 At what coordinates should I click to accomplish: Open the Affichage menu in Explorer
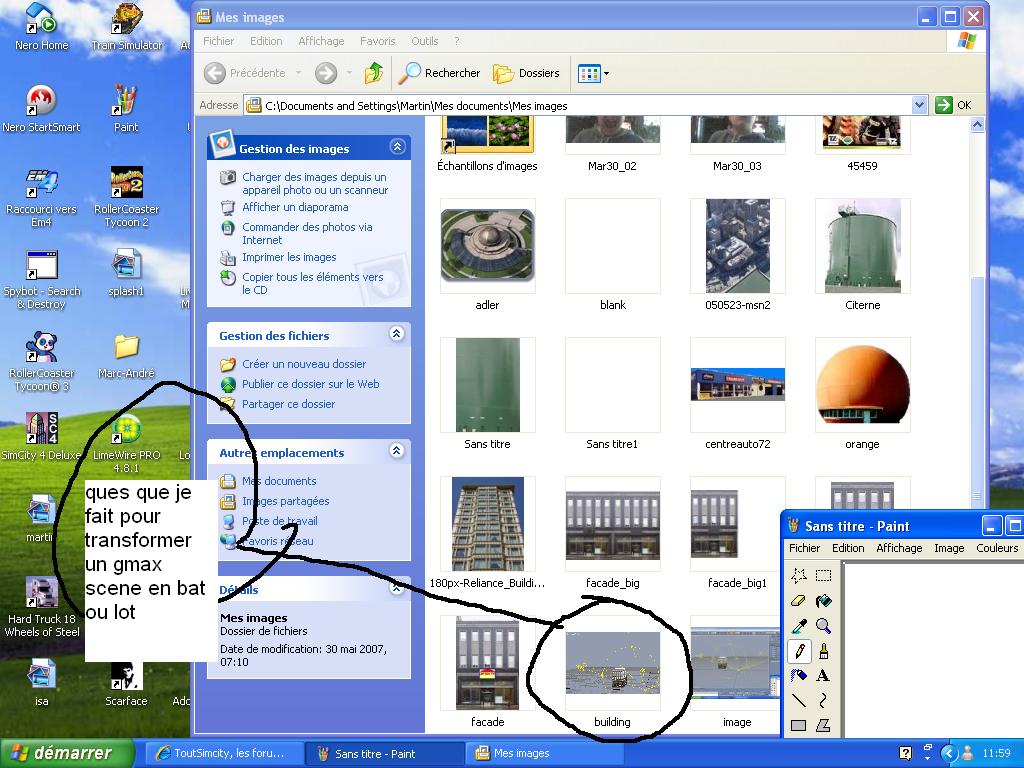320,41
